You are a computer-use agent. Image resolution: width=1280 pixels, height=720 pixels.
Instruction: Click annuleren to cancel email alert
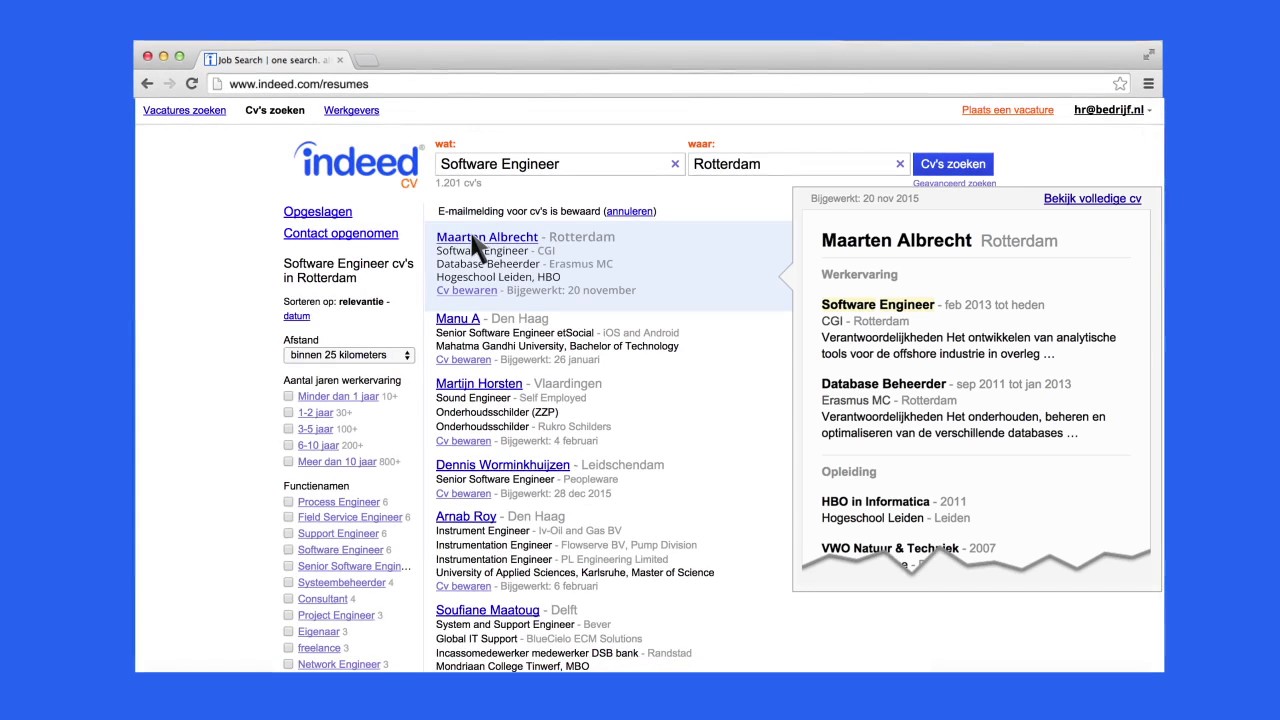(x=630, y=211)
